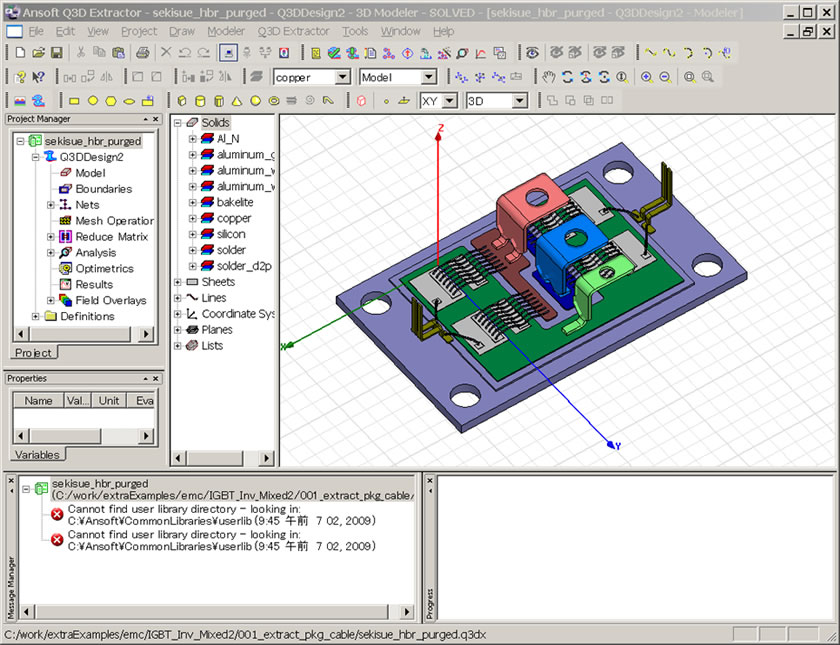Open the Help menu
This screenshot has width=840, height=645.
(x=443, y=32)
